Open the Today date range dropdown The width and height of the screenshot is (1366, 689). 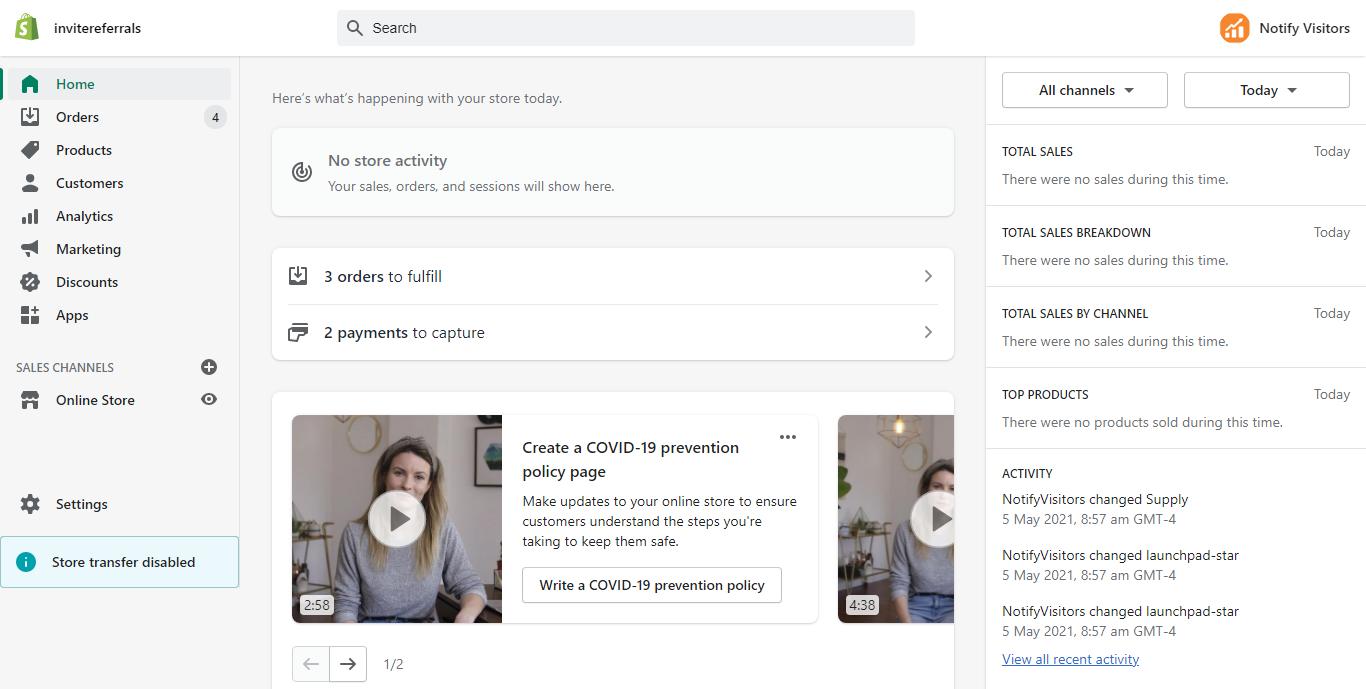[x=1267, y=90]
